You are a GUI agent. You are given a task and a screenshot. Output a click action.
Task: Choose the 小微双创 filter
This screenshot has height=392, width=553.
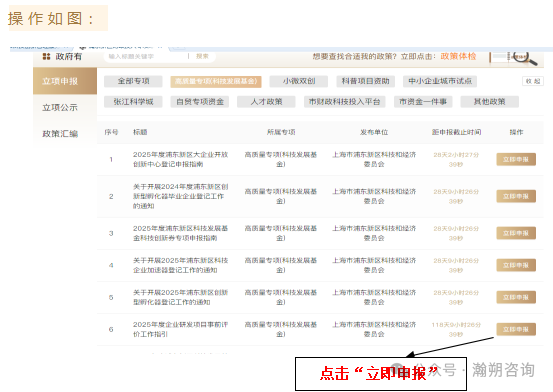click(299, 81)
